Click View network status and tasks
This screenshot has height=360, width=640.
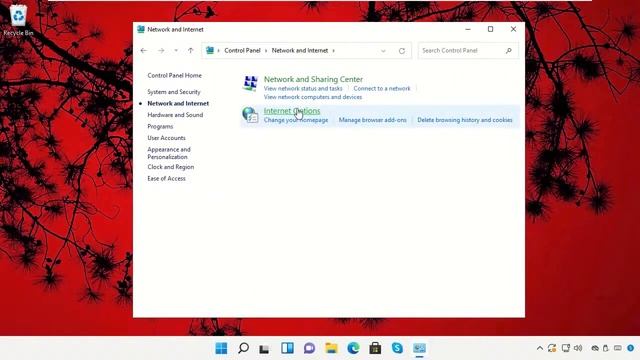303,89
